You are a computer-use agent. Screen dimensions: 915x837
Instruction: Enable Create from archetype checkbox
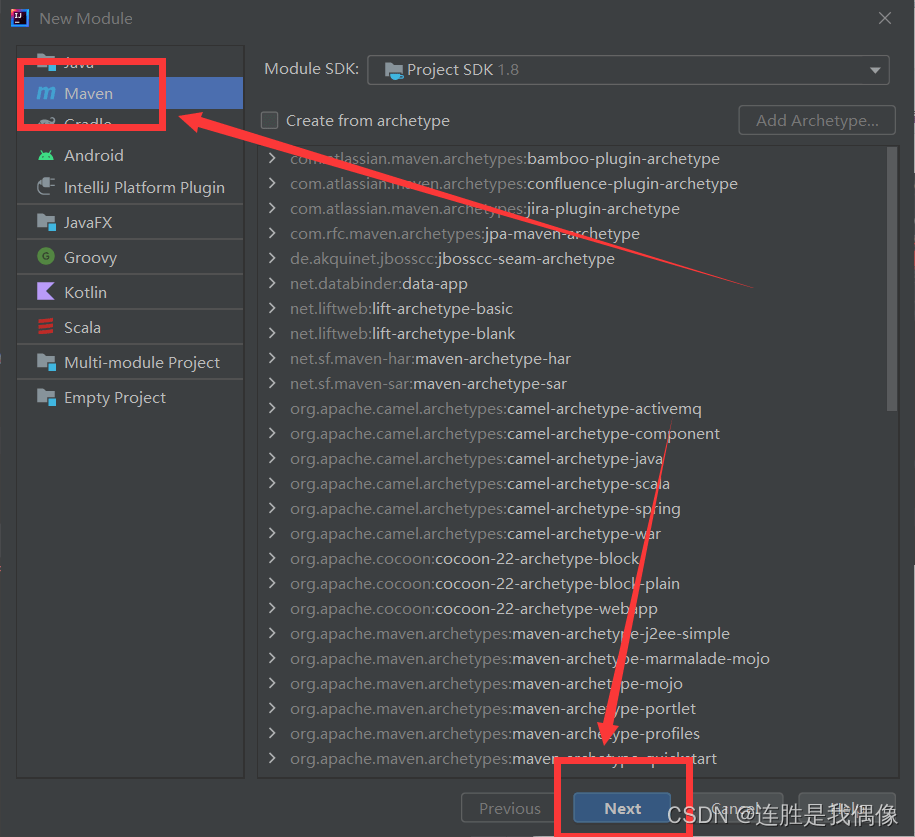coord(269,120)
